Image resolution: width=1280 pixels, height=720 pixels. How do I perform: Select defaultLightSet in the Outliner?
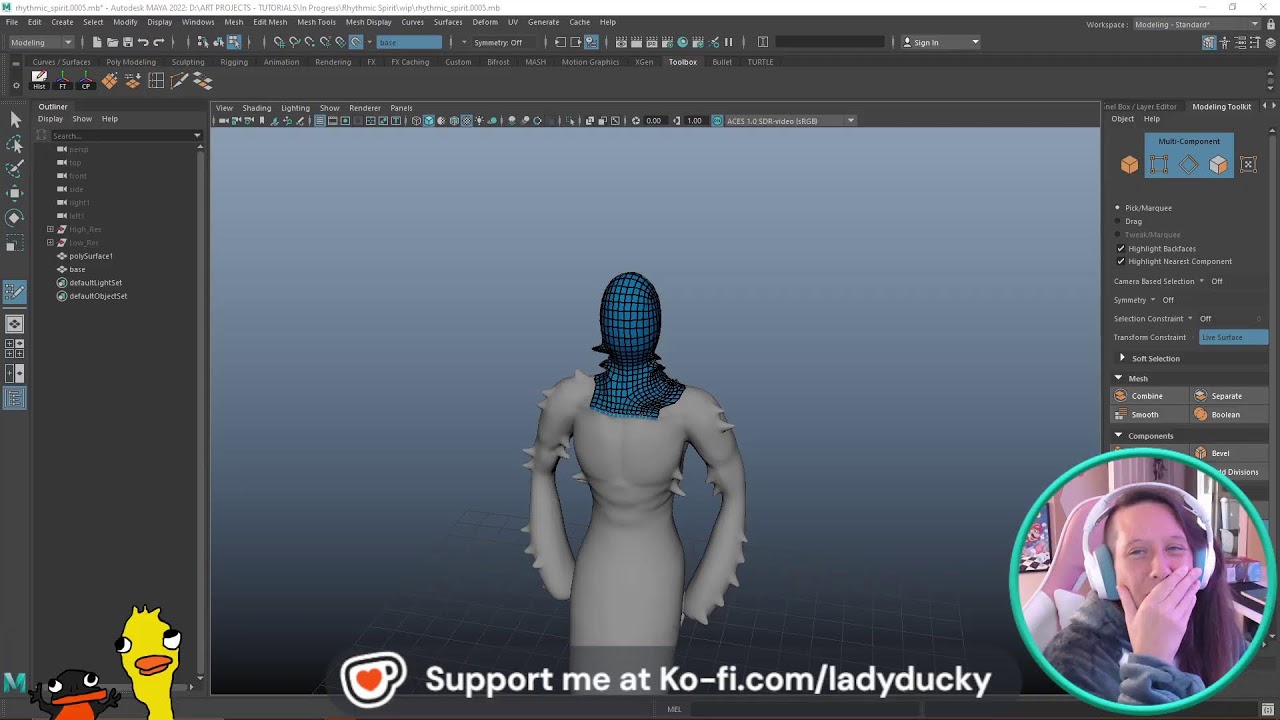coord(95,283)
